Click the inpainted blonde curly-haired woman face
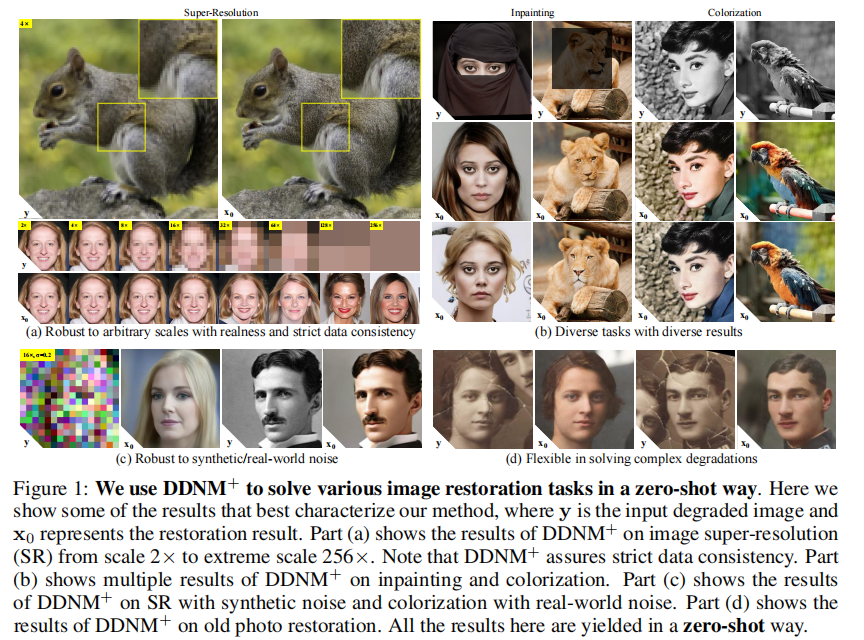Viewport: 864px width, 640px height. coord(482,272)
